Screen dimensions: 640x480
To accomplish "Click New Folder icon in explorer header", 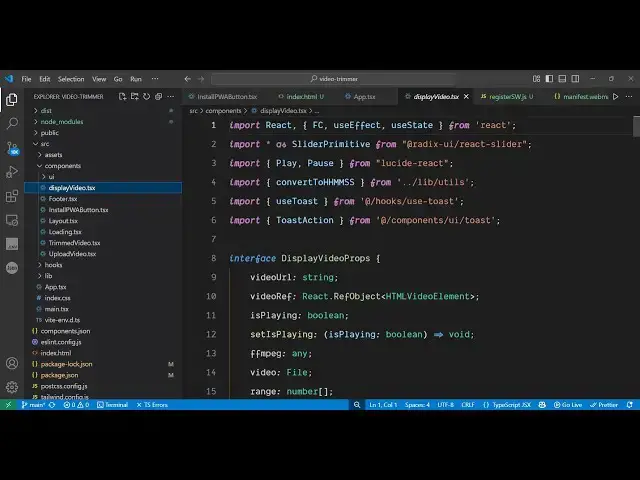I will [x=134, y=97].
